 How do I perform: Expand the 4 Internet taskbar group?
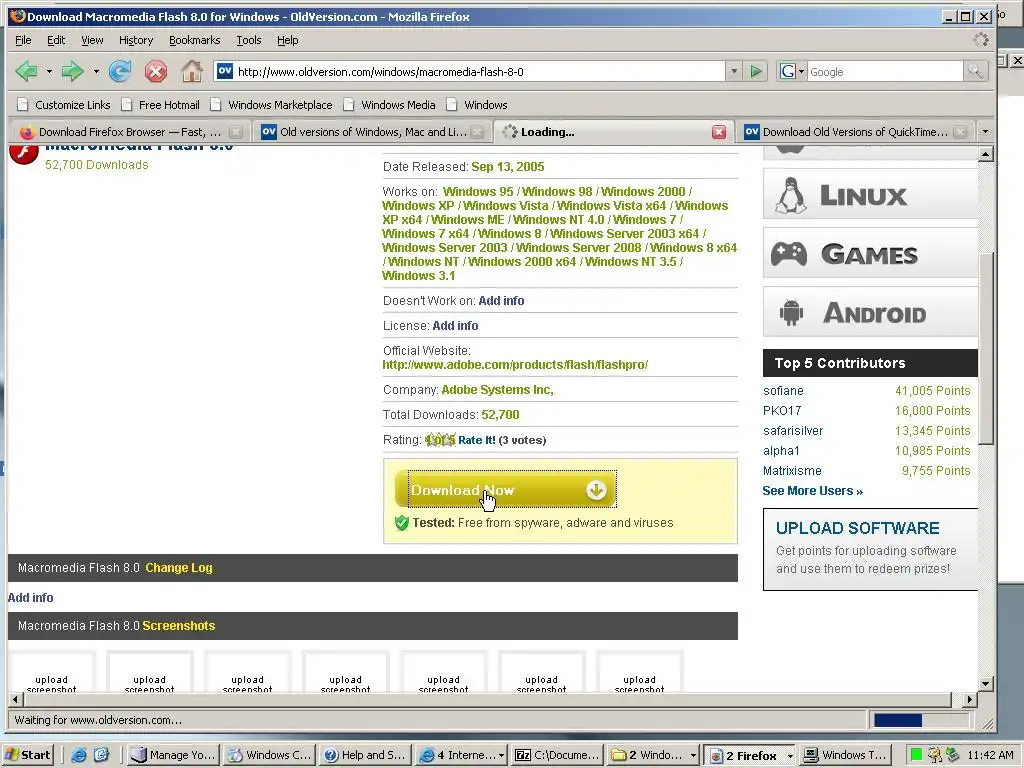coord(502,756)
